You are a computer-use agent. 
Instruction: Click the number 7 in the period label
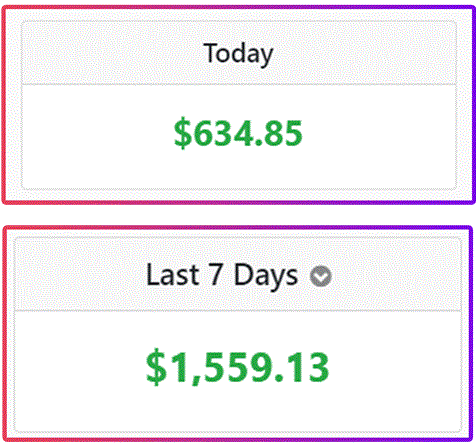tap(216, 274)
